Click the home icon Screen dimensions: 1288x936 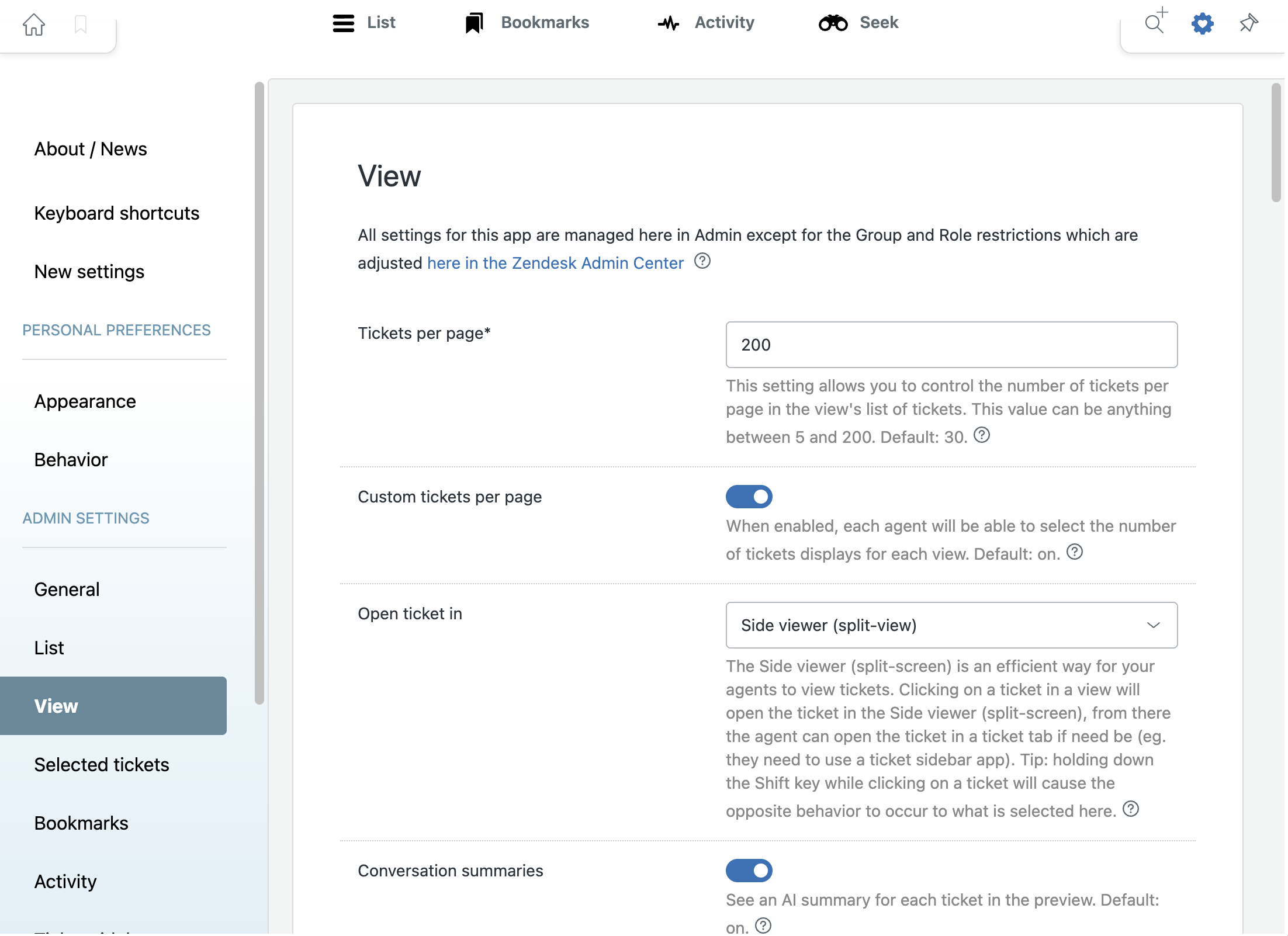[x=34, y=25]
